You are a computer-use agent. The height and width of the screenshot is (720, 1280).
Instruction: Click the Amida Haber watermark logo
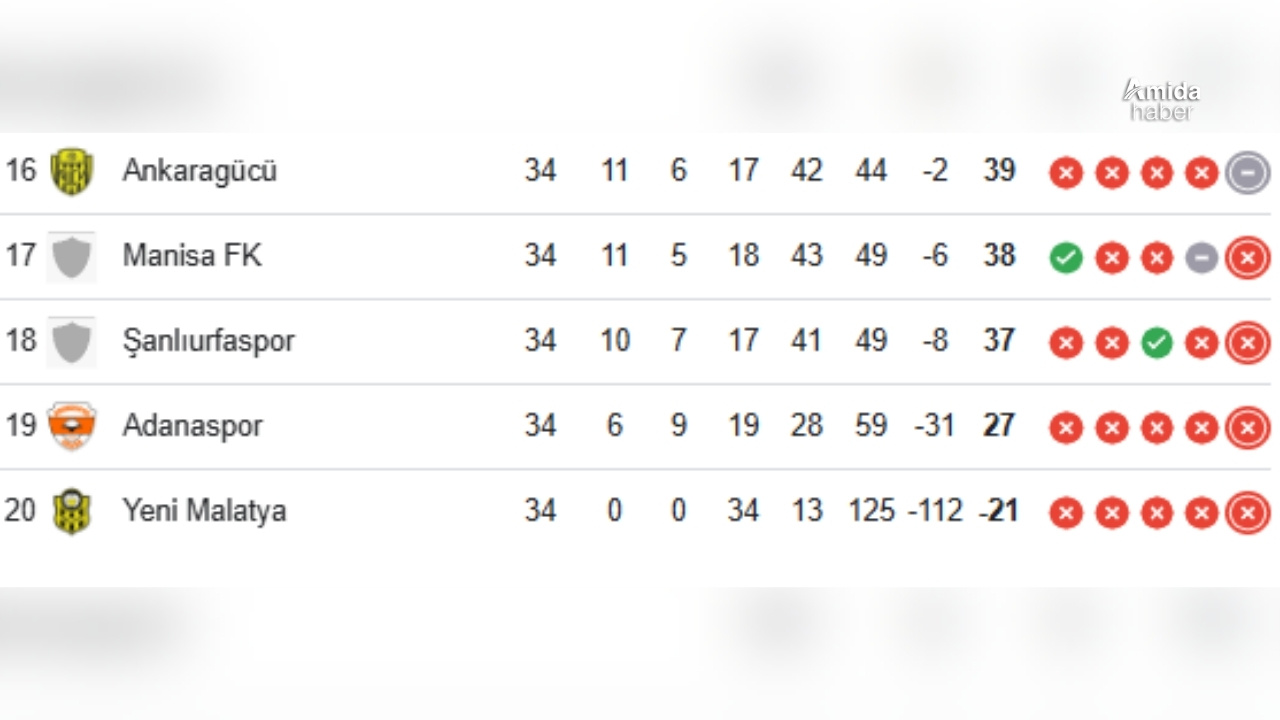(x=1161, y=101)
